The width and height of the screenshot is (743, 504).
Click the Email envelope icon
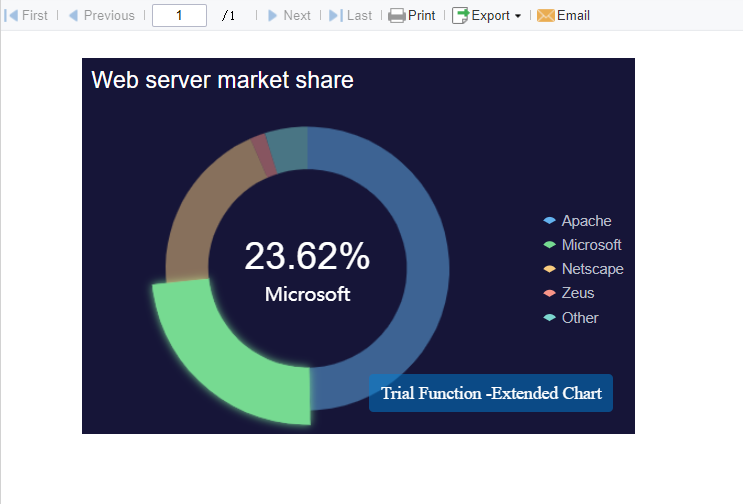[545, 16]
